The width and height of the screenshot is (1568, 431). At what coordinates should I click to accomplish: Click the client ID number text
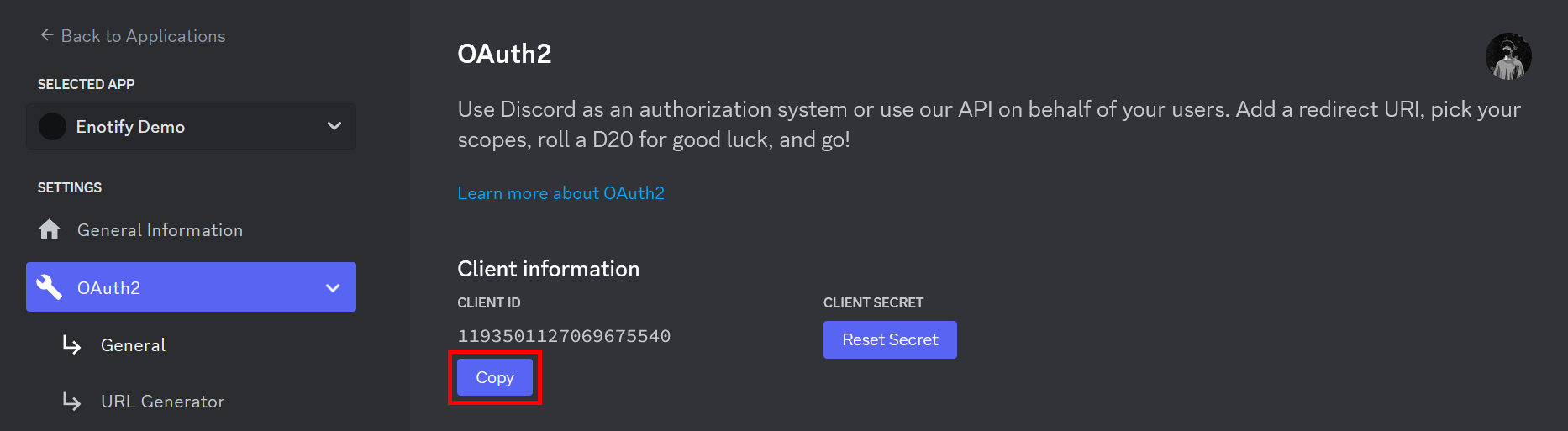564,337
